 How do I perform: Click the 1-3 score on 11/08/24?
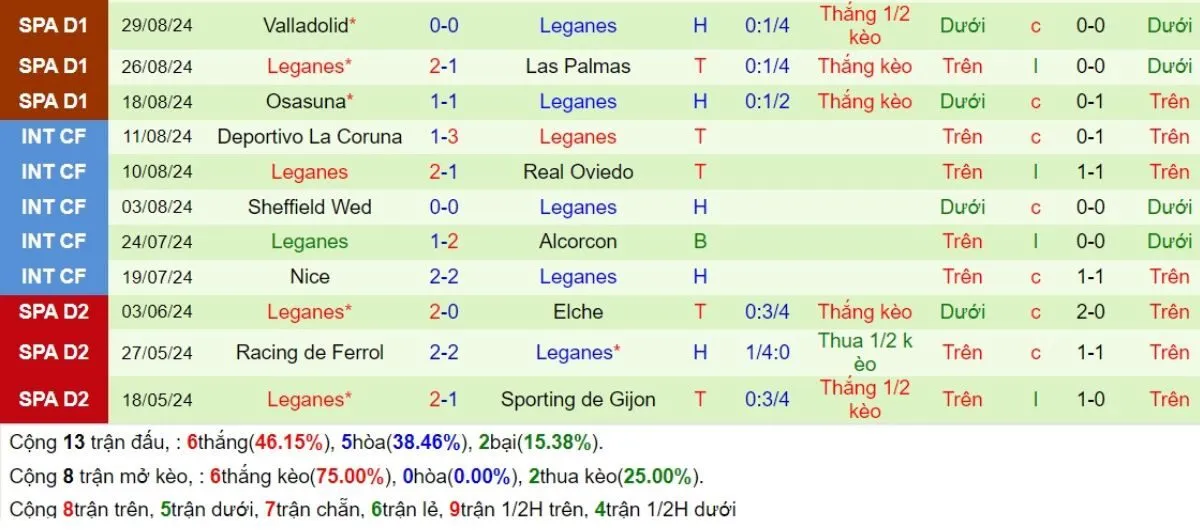click(x=444, y=137)
